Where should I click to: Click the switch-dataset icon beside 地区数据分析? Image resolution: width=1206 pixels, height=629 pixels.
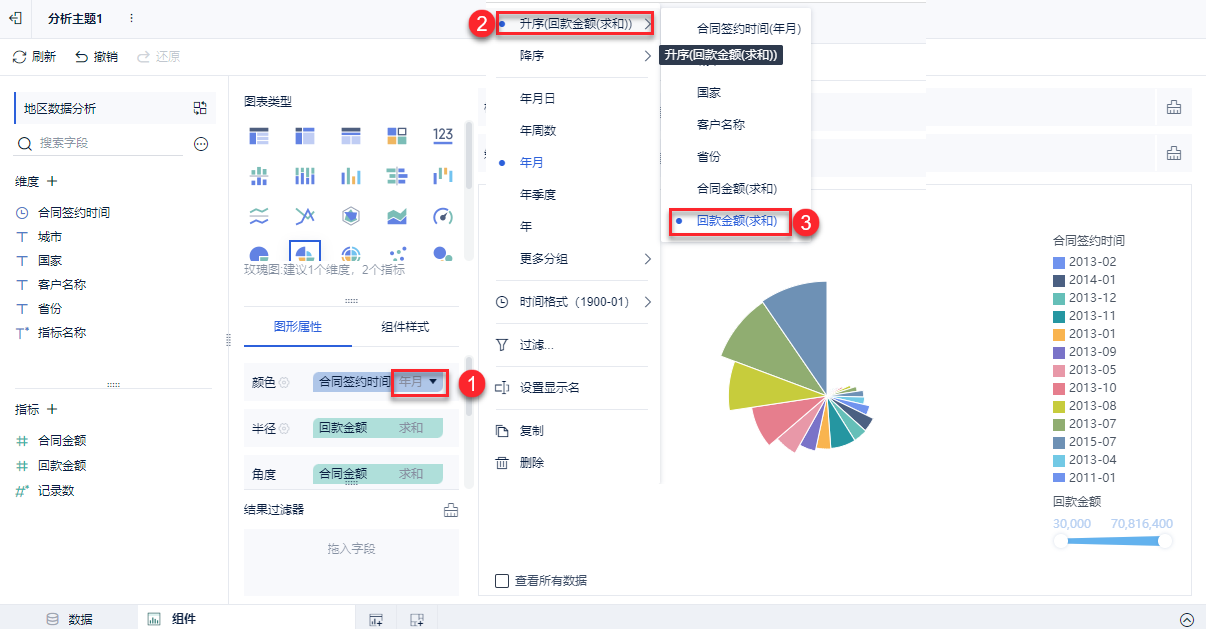point(200,108)
